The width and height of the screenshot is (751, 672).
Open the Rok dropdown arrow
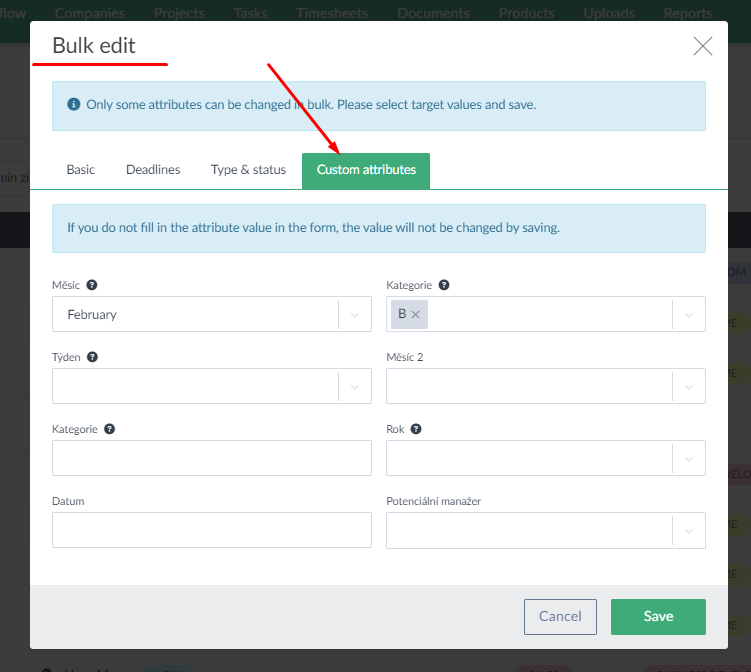tap(689, 458)
